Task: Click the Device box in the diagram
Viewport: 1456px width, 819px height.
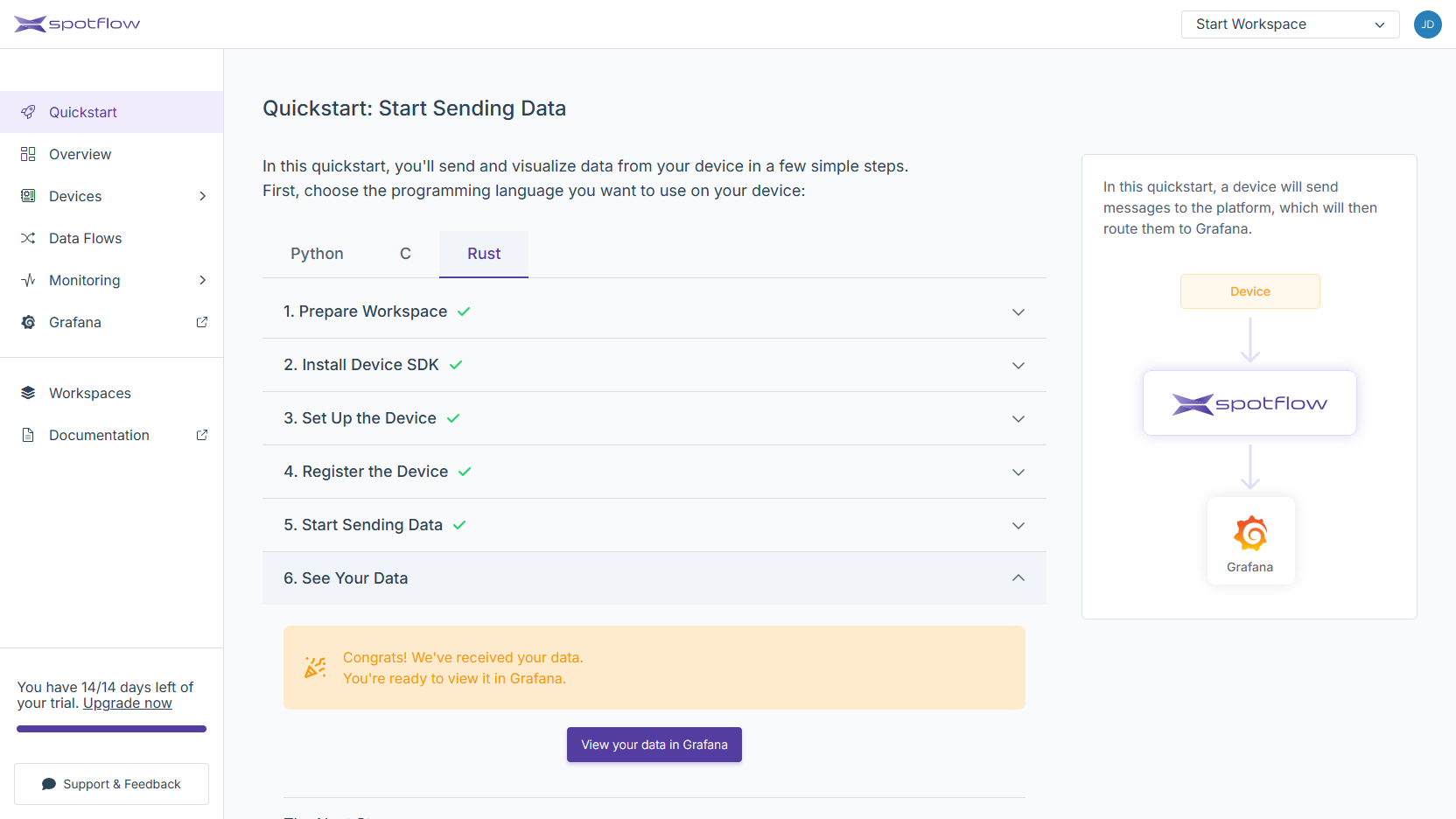Action: [1249, 291]
